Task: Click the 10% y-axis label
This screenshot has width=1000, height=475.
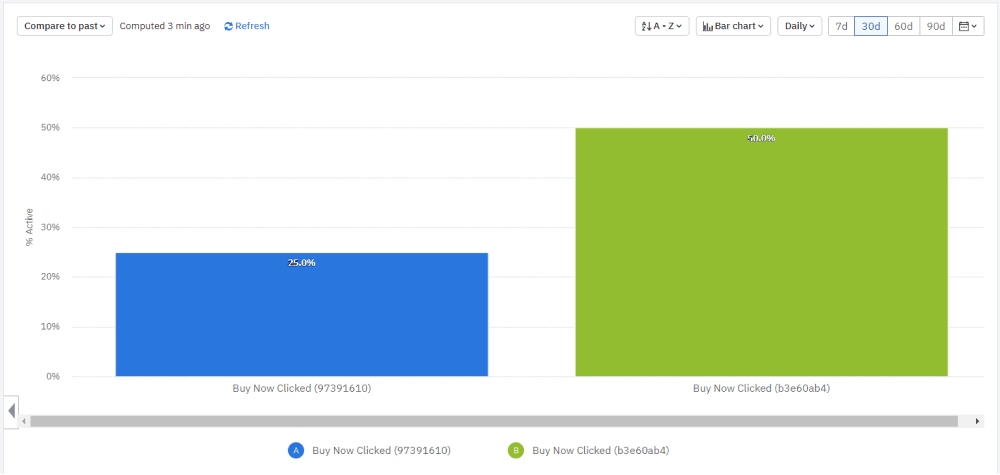Action: pos(50,326)
